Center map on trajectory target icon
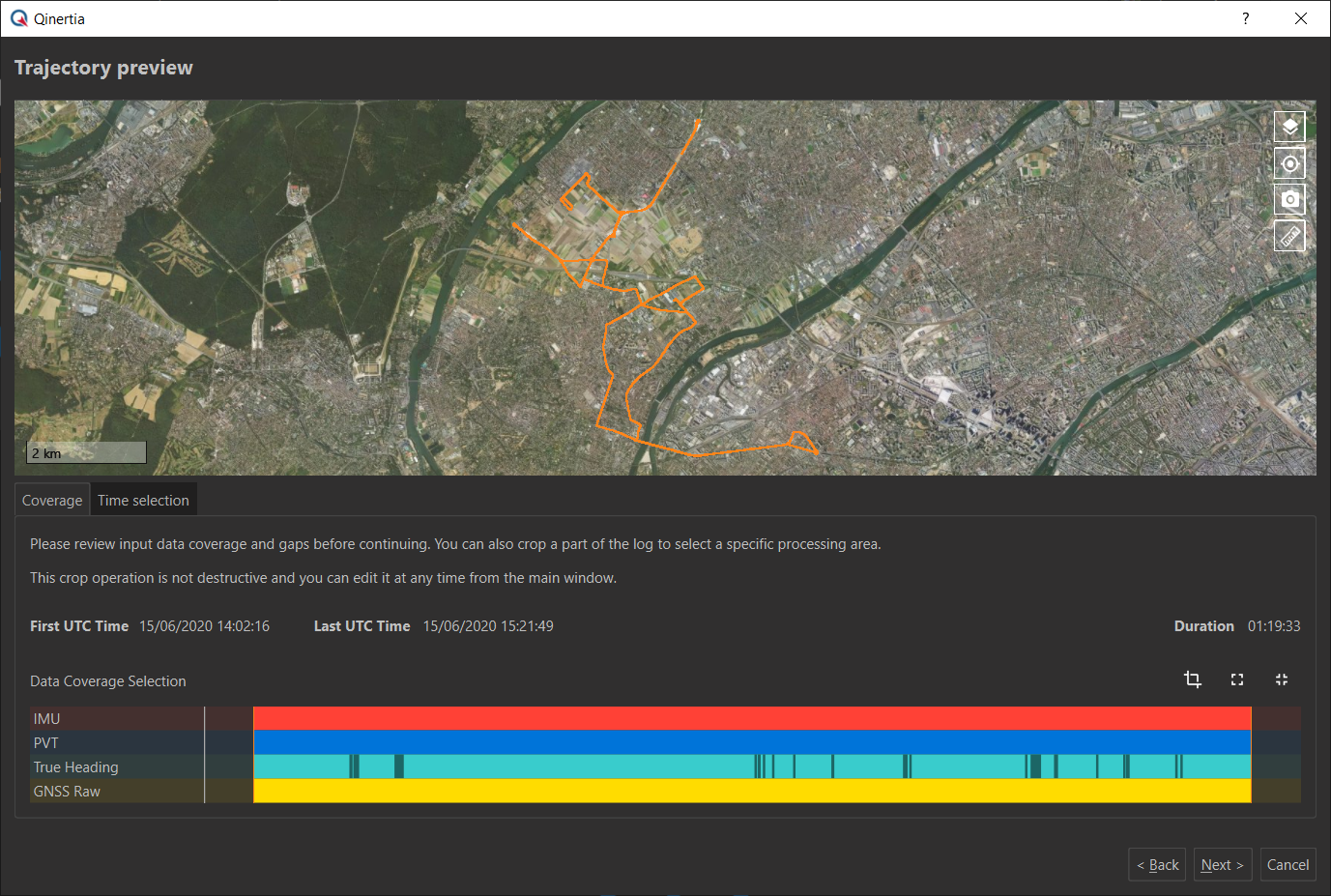The image size is (1331, 896). click(1289, 163)
